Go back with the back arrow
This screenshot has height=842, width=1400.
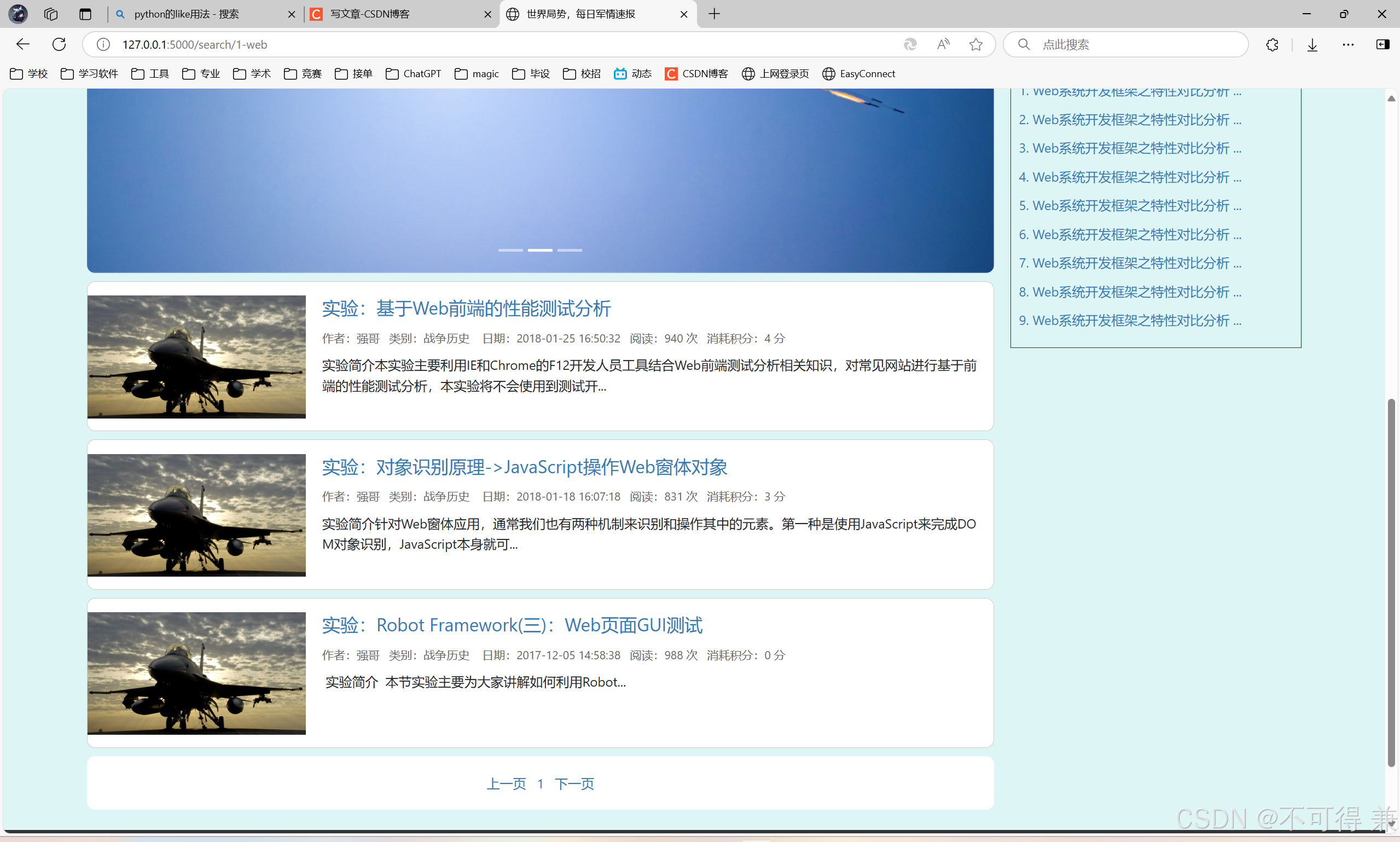click(x=22, y=44)
